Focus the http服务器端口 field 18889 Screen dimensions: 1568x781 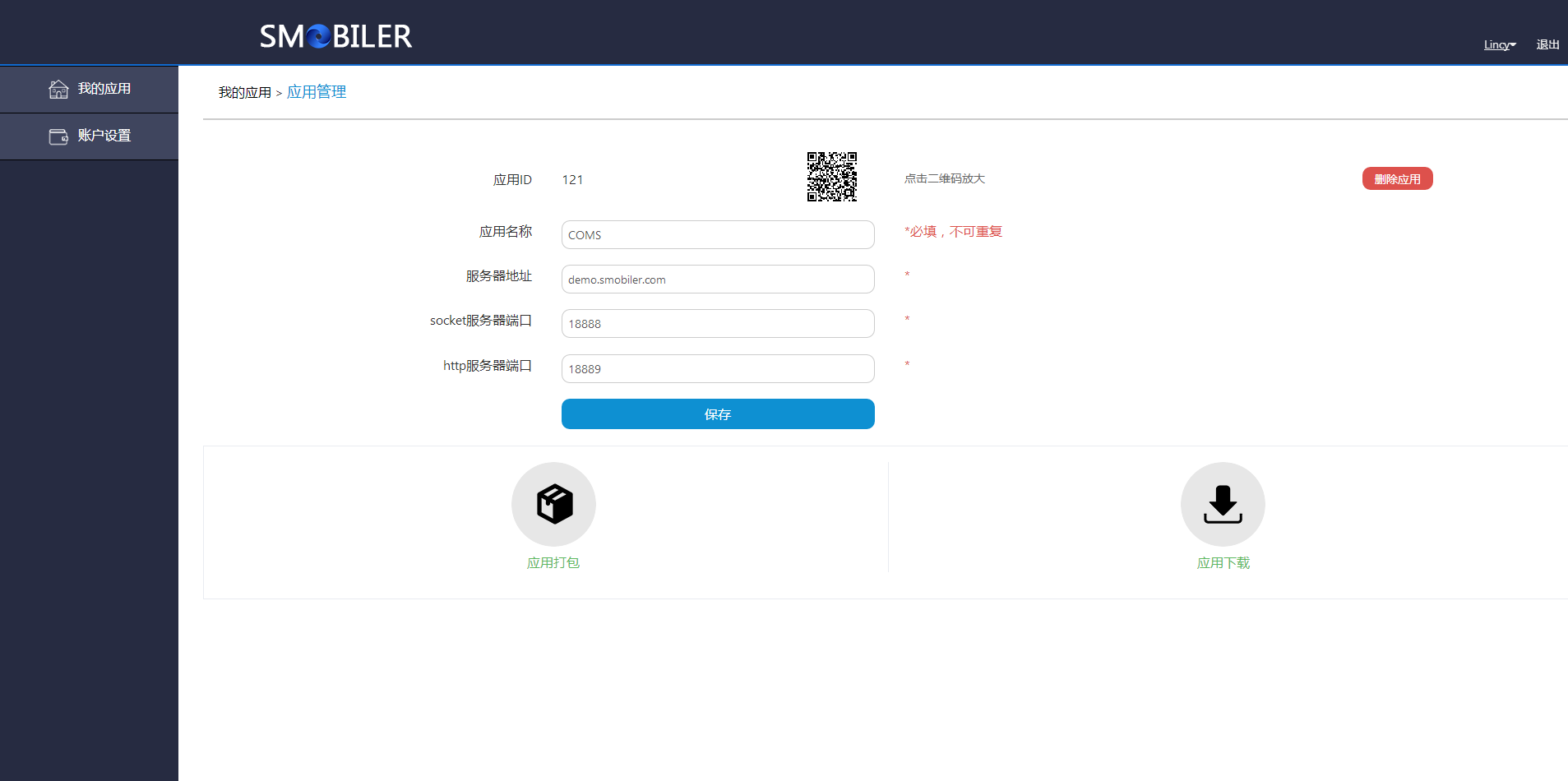718,368
